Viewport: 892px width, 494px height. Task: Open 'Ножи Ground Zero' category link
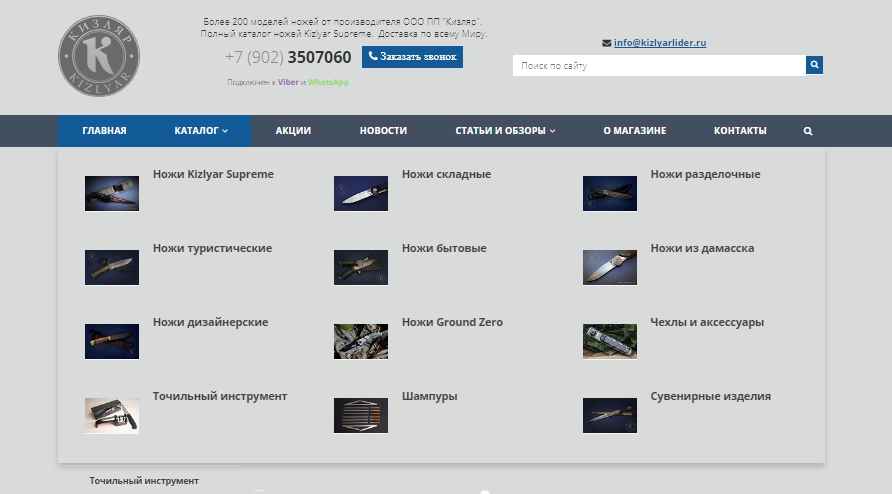point(452,322)
